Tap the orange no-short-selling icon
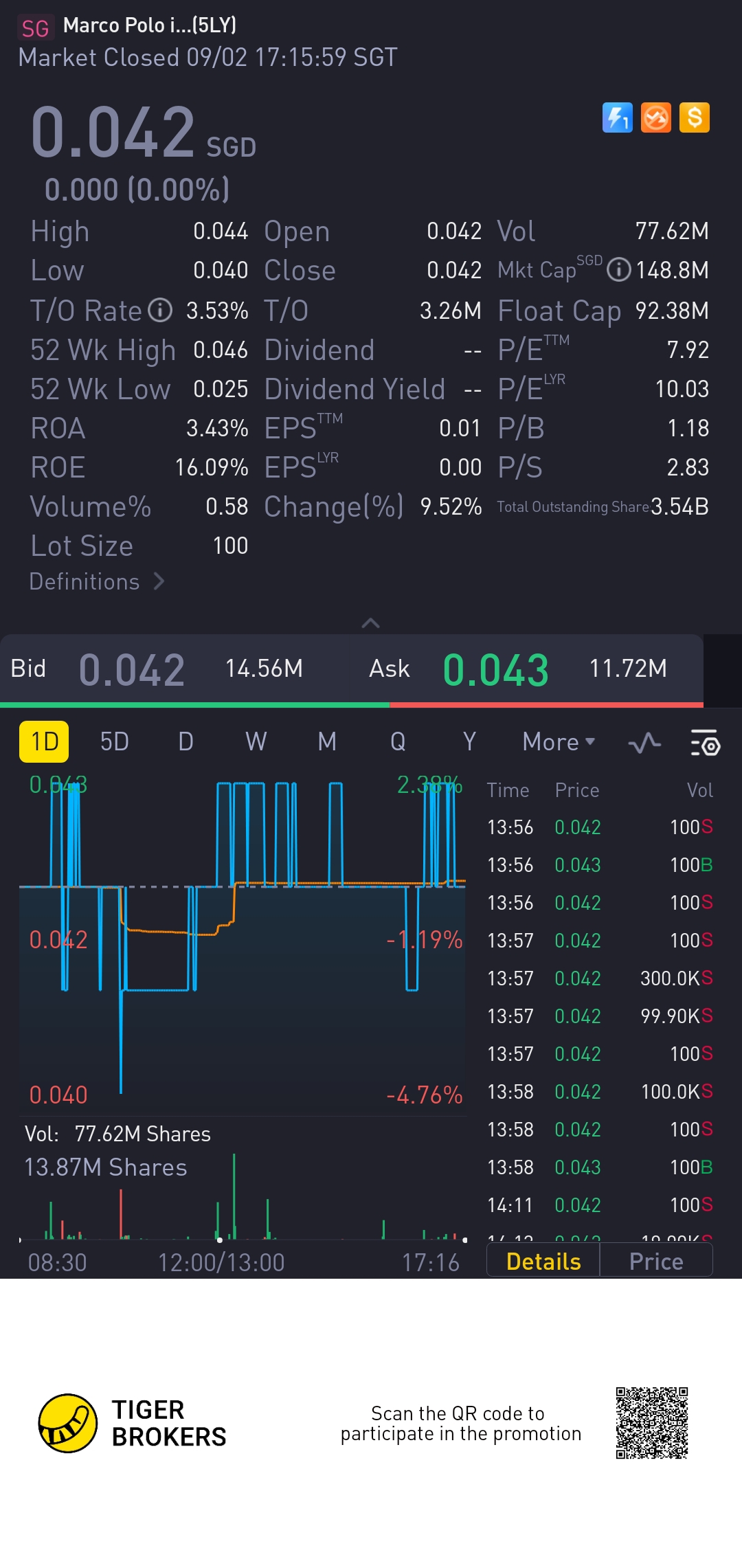 tap(655, 117)
